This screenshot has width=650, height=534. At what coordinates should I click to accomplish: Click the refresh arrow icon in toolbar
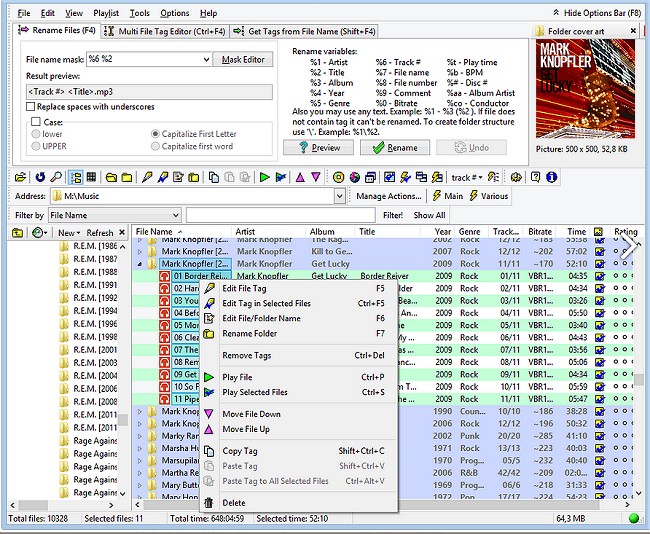point(40,177)
